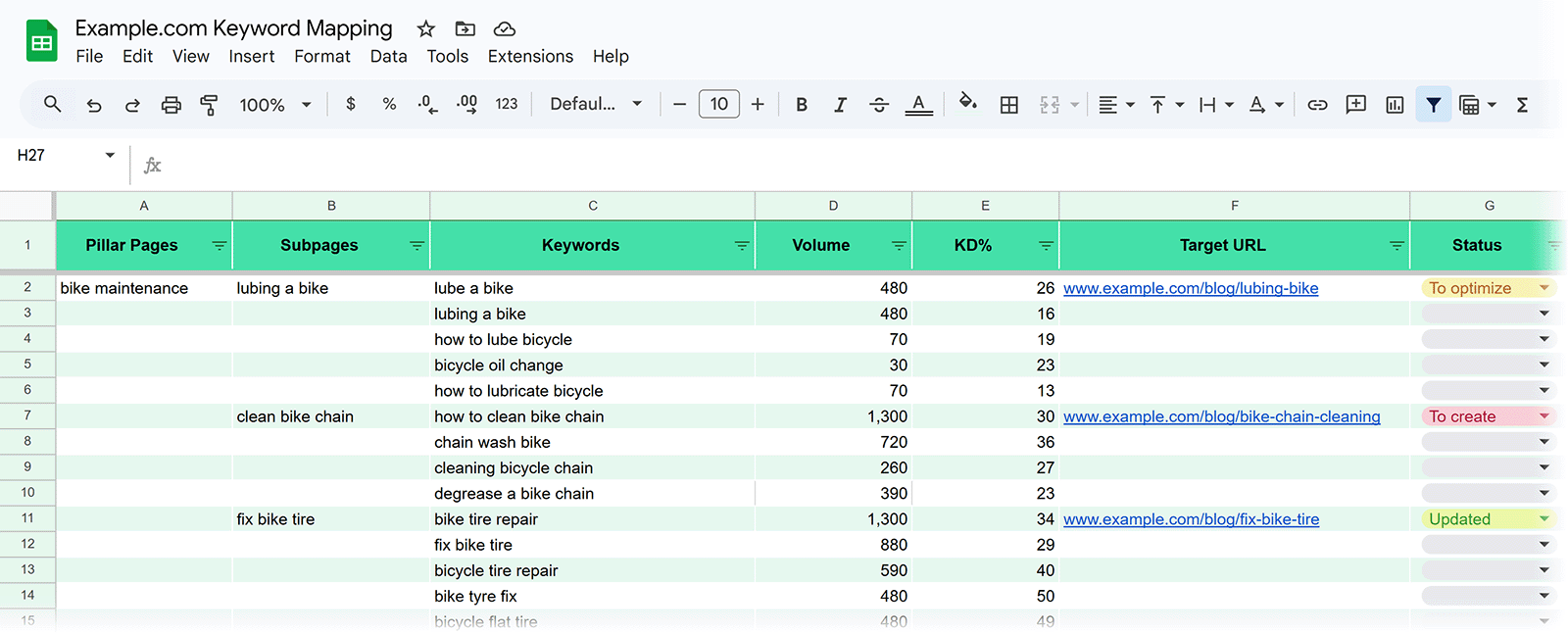Image resolution: width=1568 pixels, height=633 pixels.
Task: Click the functions sigma icon
Action: click(x=1522, y=105)
